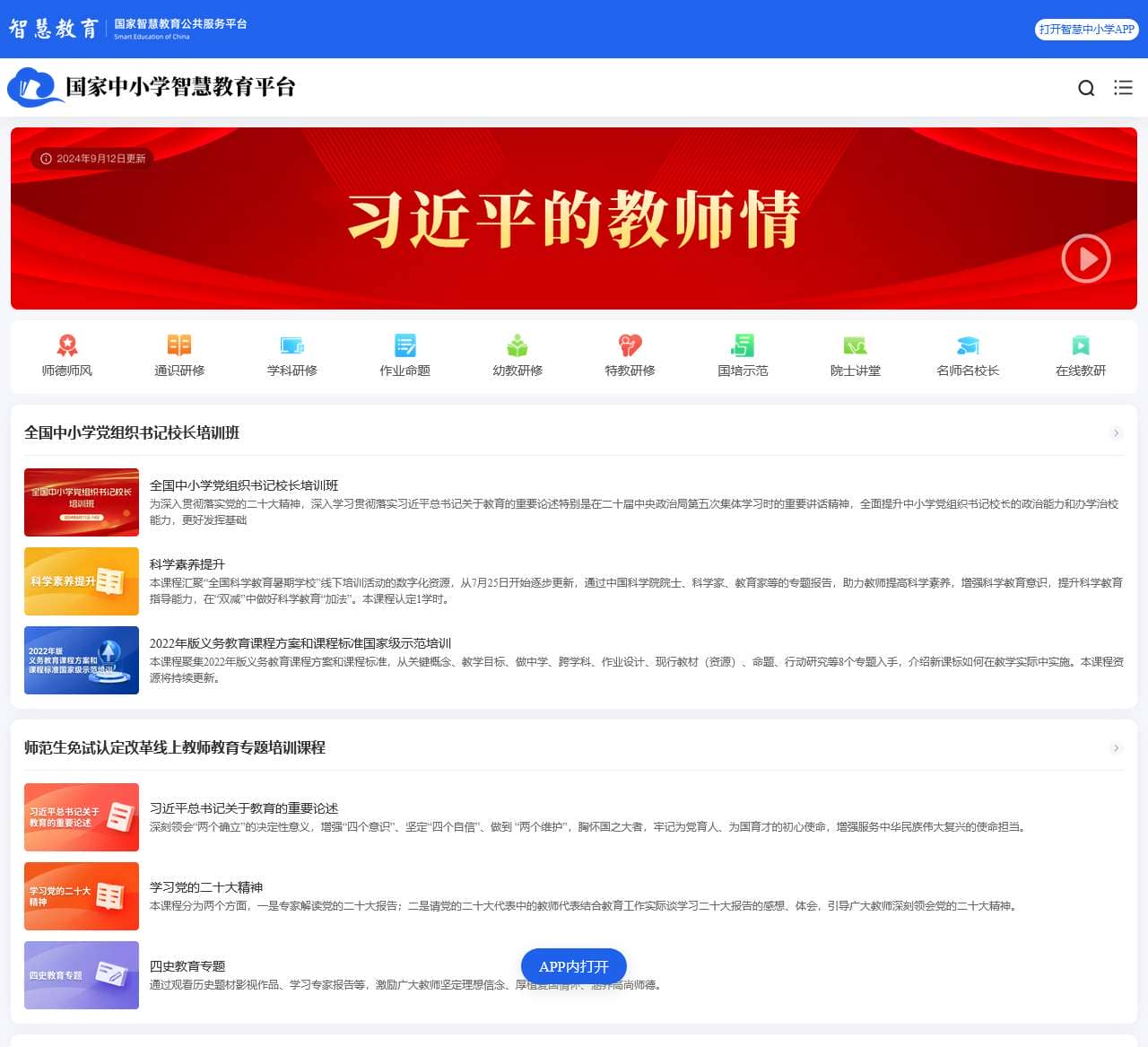The width and height of the screenshot is (1148, 1047).
Task: Open 特教研修 heart icon
Action: click(631, 345)
